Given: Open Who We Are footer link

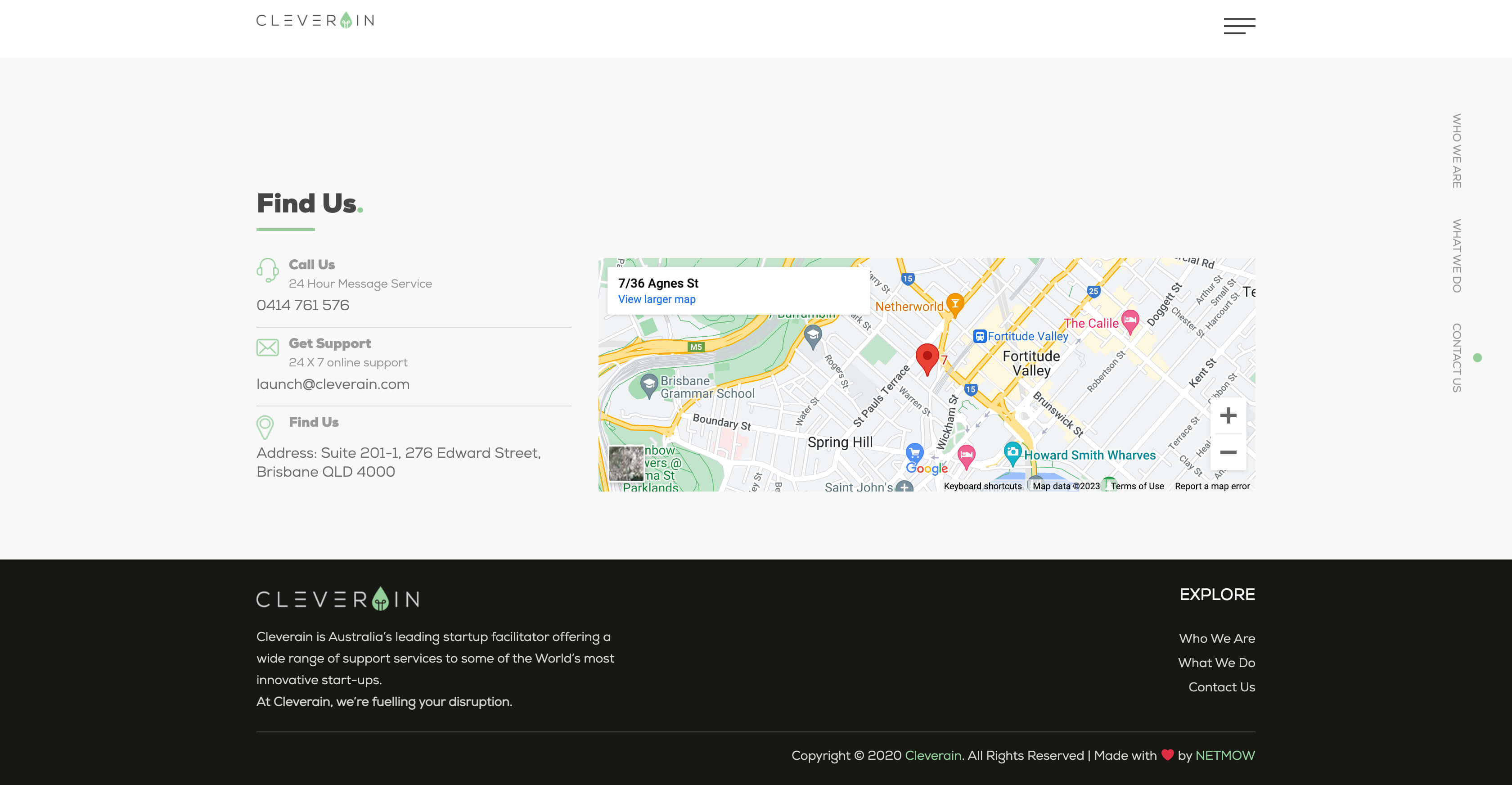Looking at the screenshot, I should pos(1217,638).
